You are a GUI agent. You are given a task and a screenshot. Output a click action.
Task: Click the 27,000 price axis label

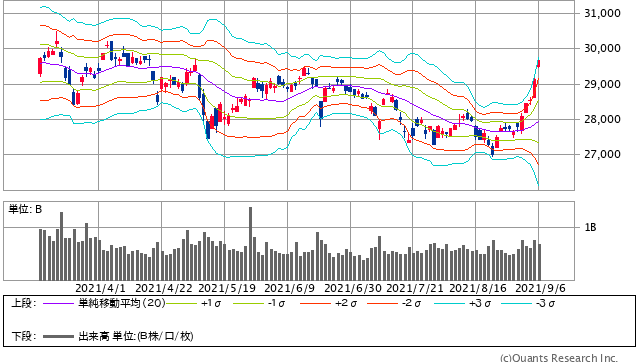coord(602,154)
